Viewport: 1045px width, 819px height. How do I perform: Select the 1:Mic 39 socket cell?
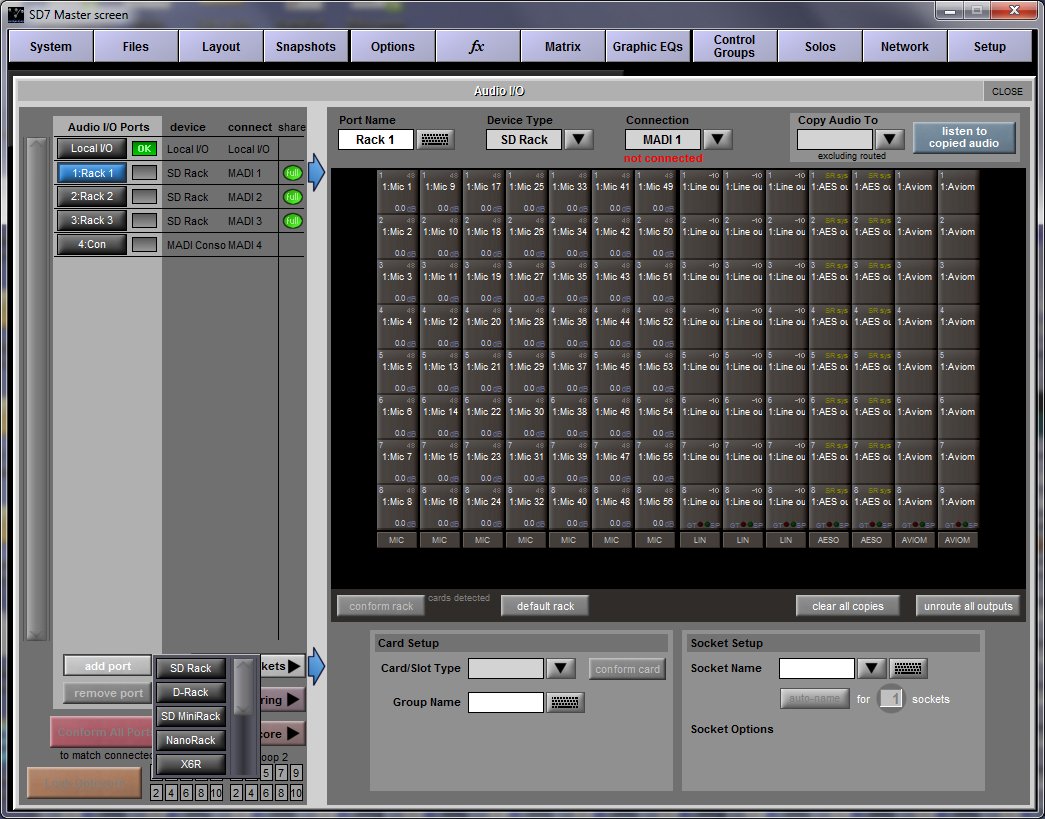tap(569, 462)
